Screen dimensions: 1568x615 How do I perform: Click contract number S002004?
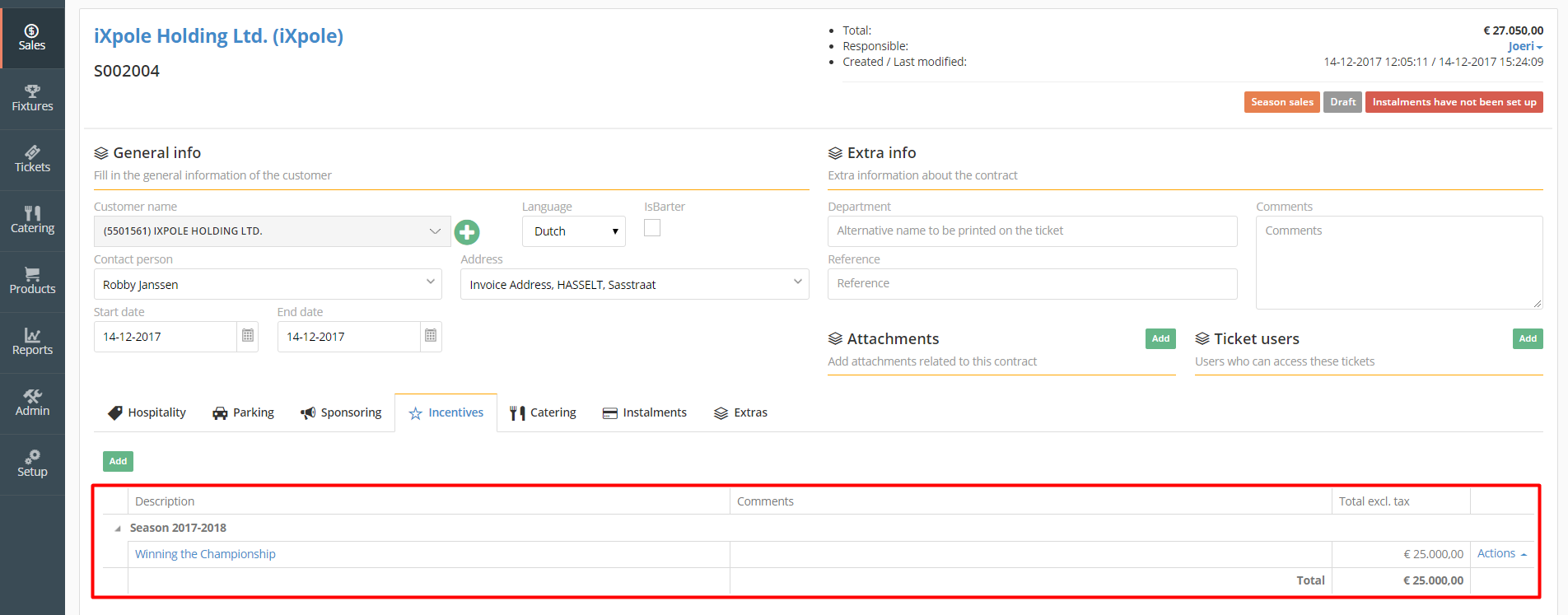coord(127,71)
